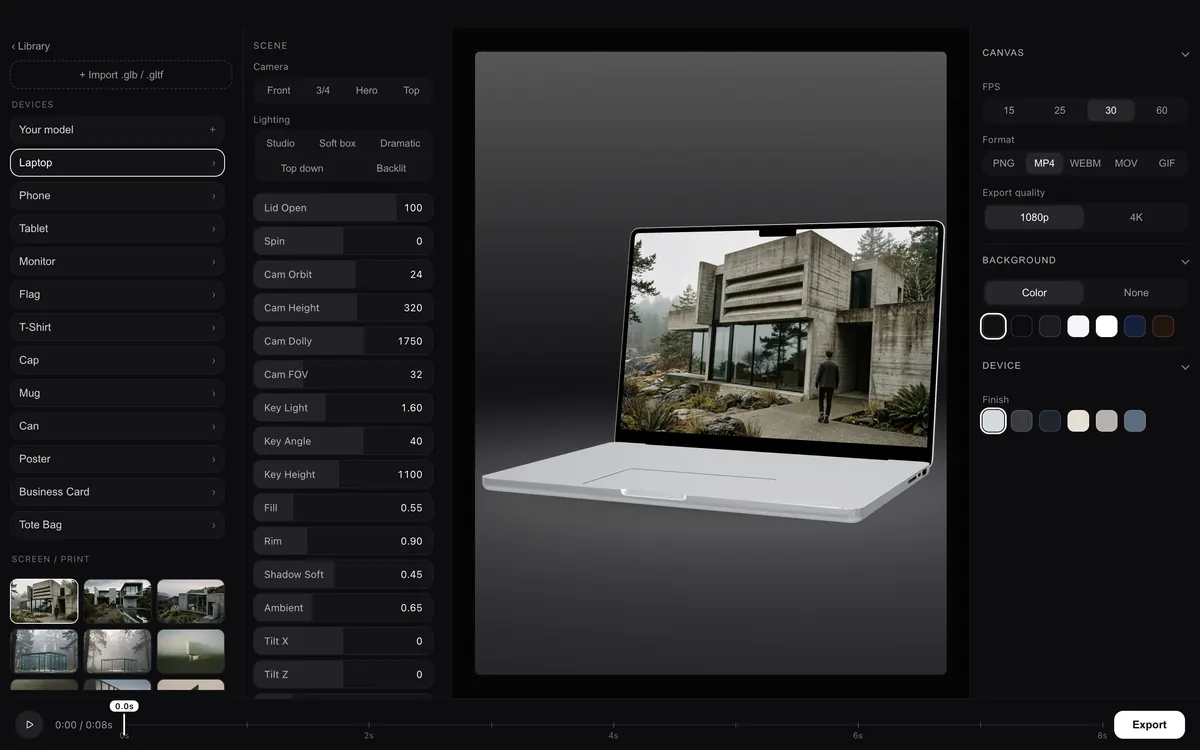1200x750 pixels.
Task: Switch camera to Top view
Action: pyautogui.click(x=411, y=91)
